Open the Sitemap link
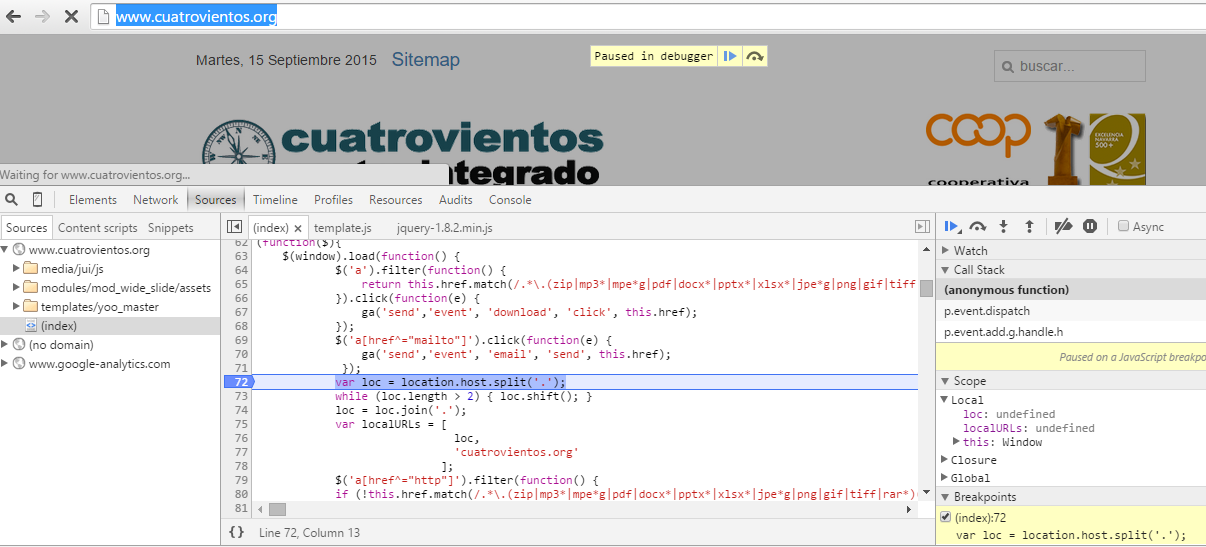The image size is (1206, 547). tap(426, 60)
